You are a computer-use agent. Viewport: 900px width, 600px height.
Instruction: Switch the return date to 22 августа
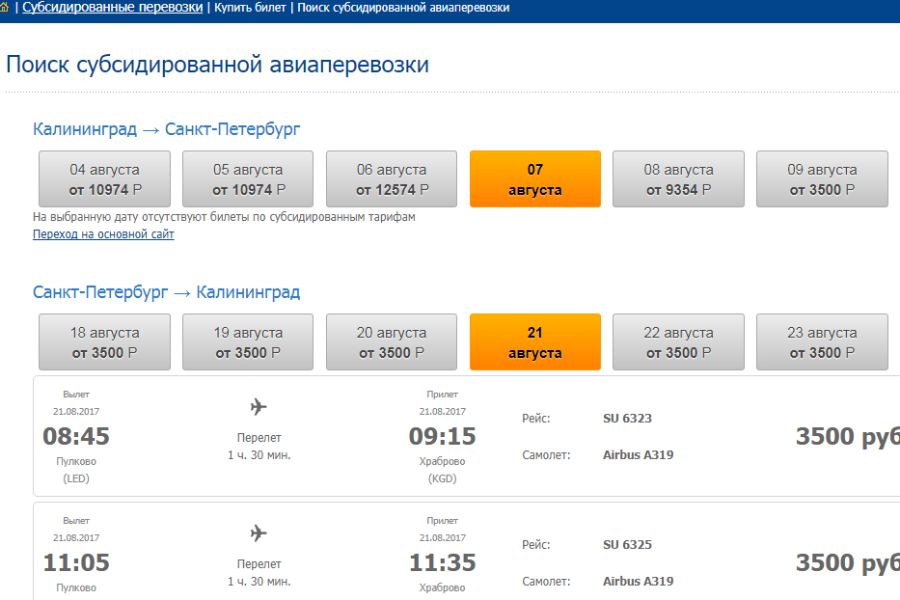[x=678, y=342]
